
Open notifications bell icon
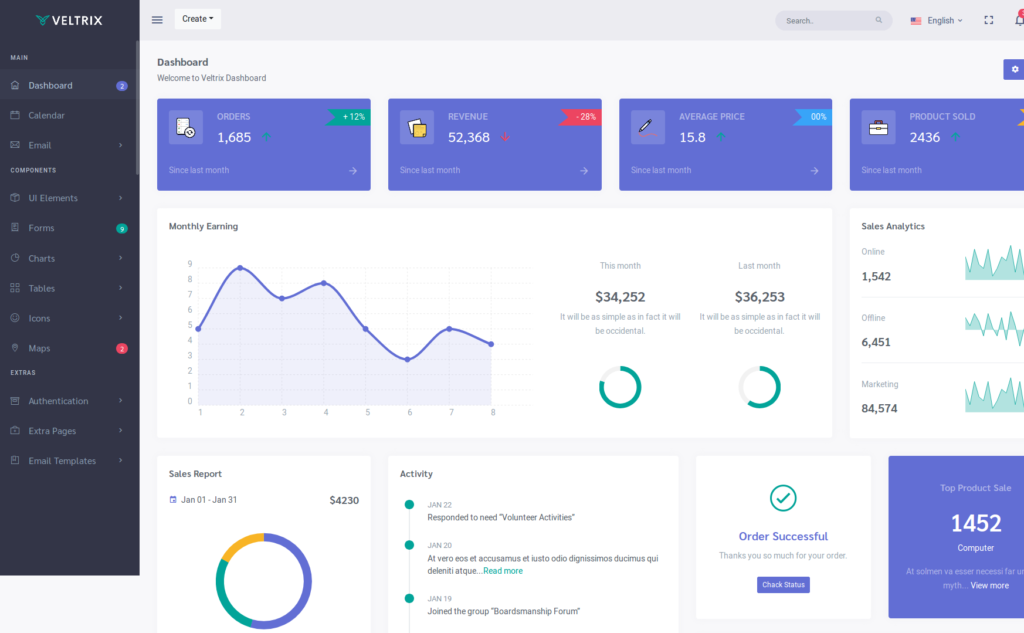coord(1019,20)
